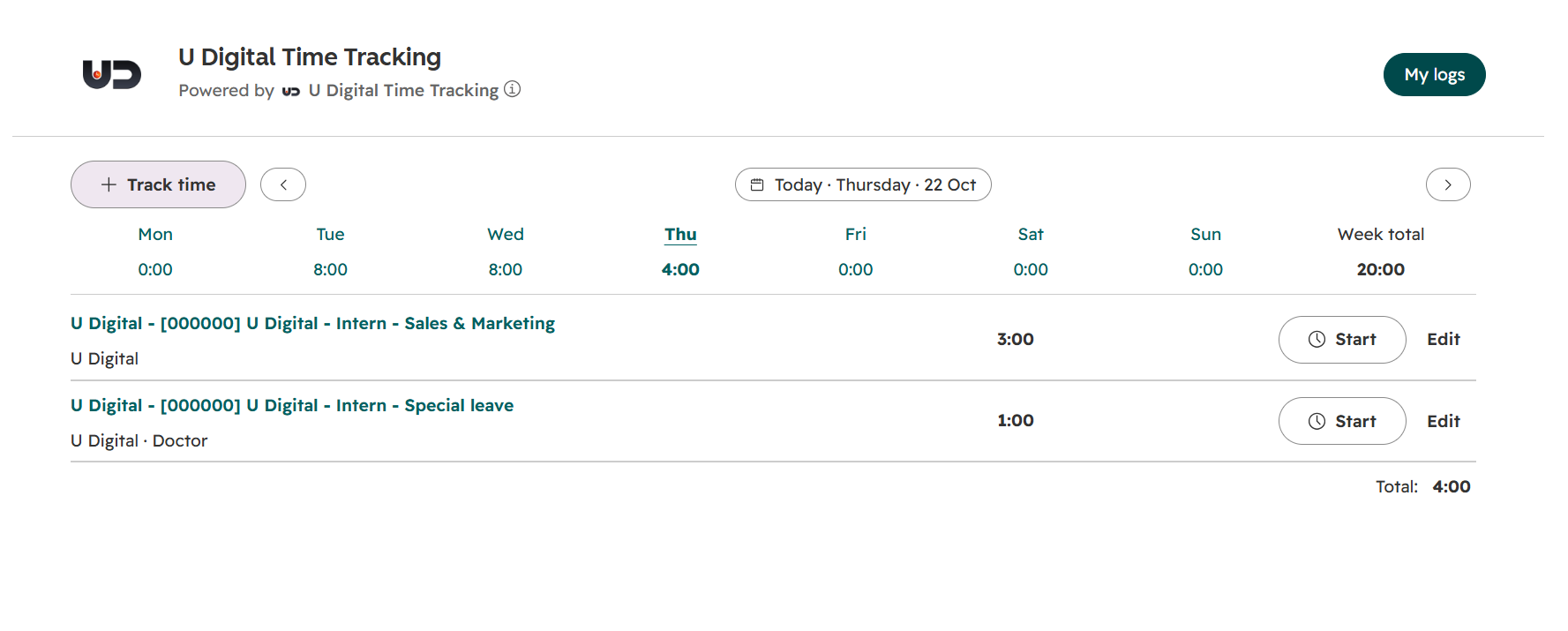The image size is (1568, 631).
Task: Open the date picker showing Thursday 22 Oct
Action: coord(863,184)
